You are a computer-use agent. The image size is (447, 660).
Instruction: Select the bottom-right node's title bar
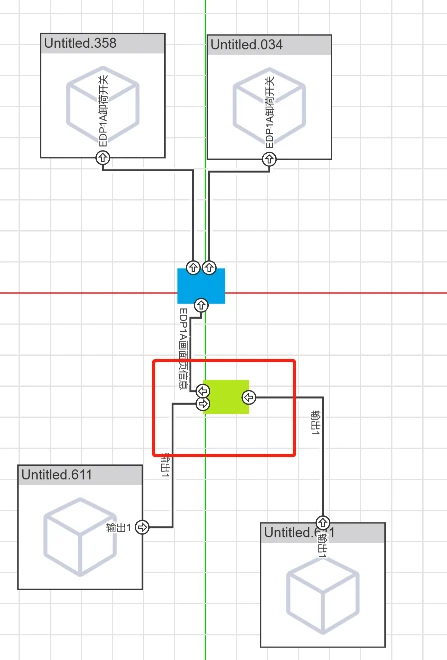coord(323,533)
